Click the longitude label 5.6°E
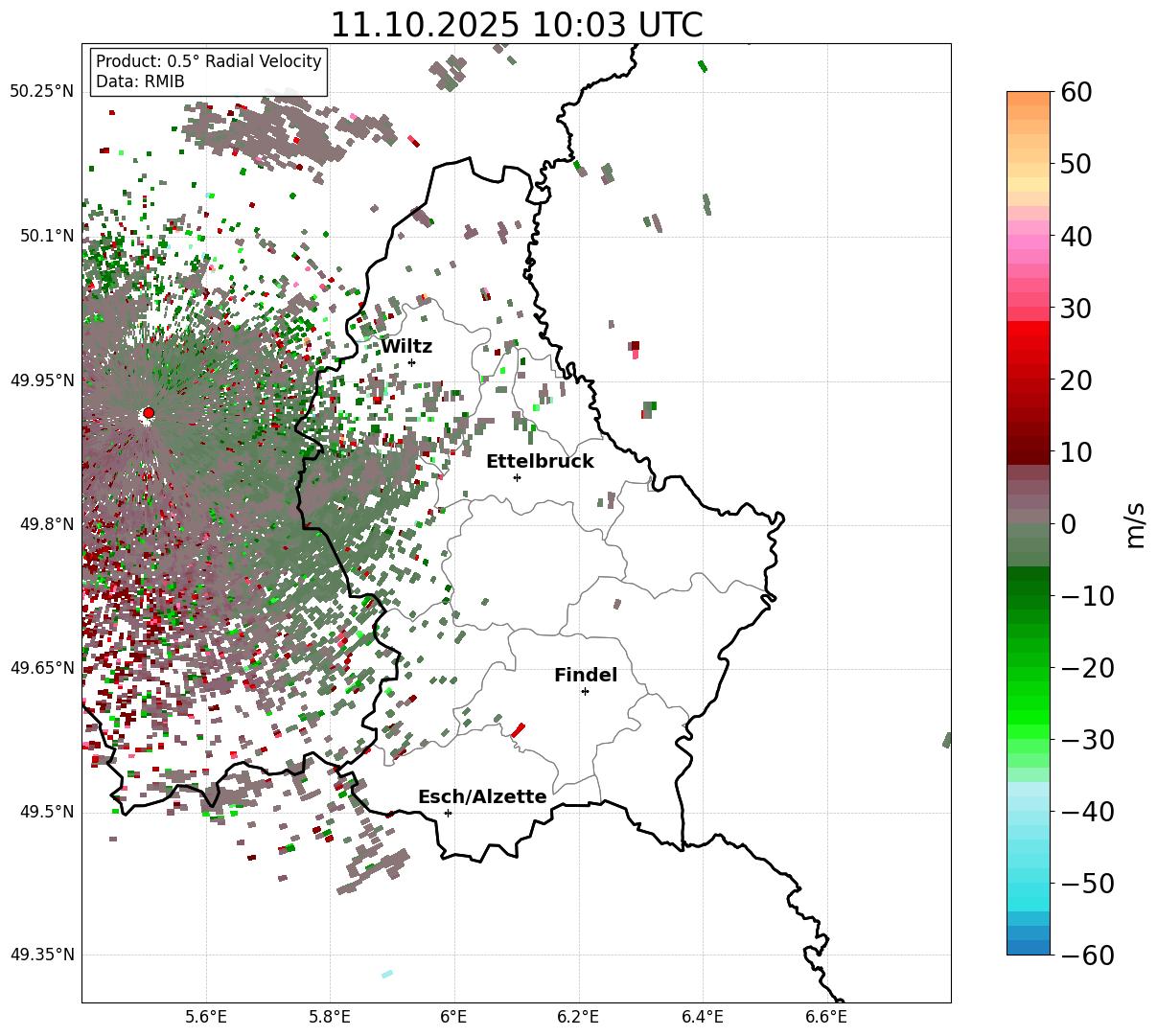This screenshot has height=1036, width=1157. (205, 1017)
